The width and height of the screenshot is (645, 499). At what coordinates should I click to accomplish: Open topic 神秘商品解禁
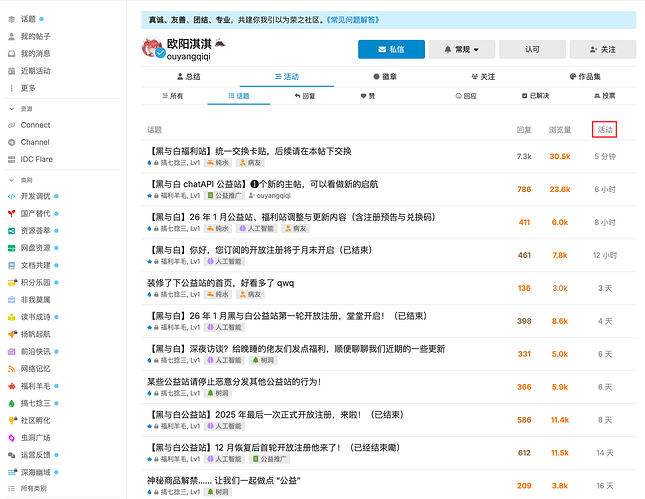pos(224,480)
